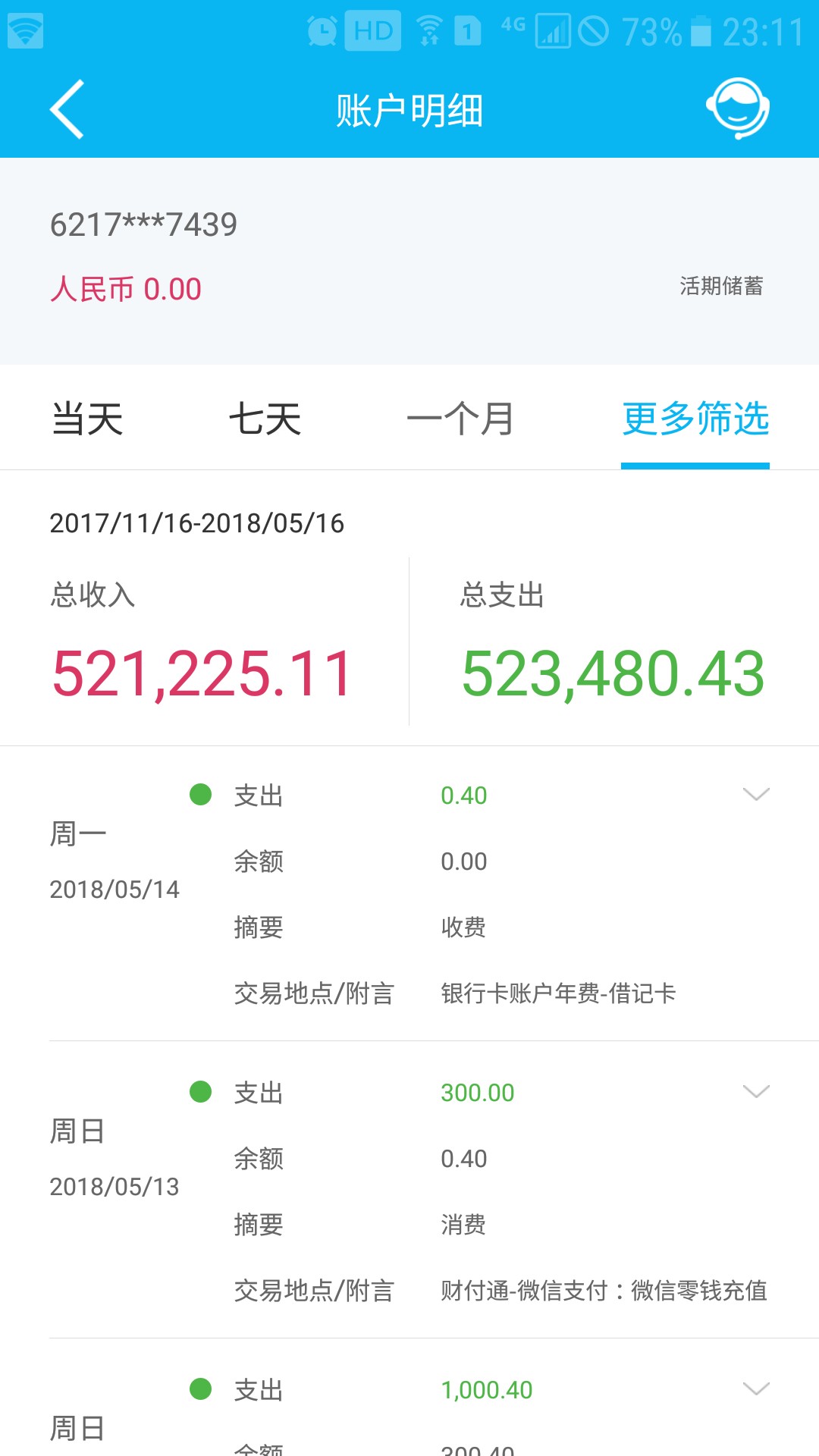Tap the 收费 summary value
The width and height of the screenshot is (819, 1456).
(463, 927)
